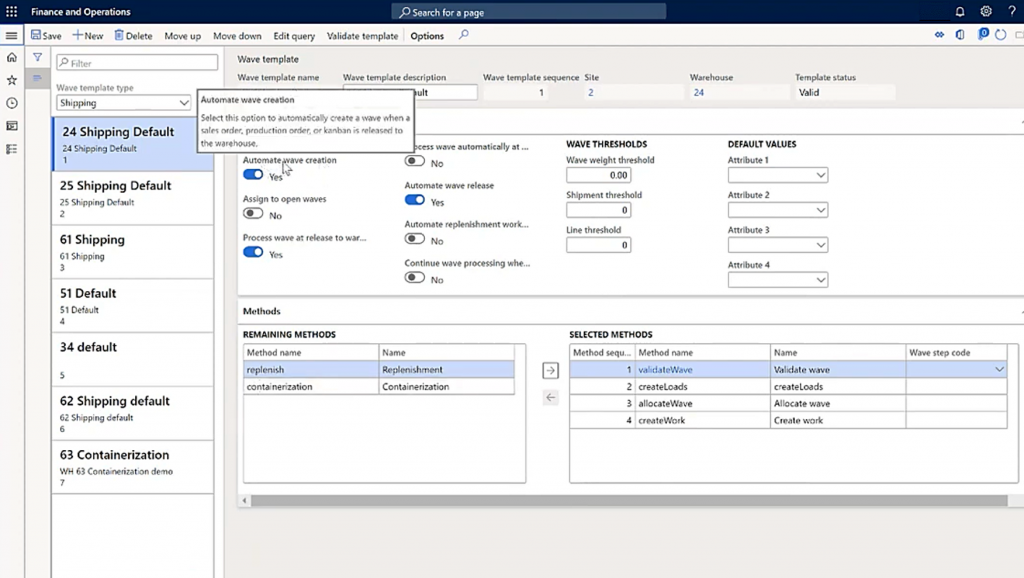The image size is (1024, 578).
Task: Open Recent clock icon in sidebar
Action: [12, 103]
